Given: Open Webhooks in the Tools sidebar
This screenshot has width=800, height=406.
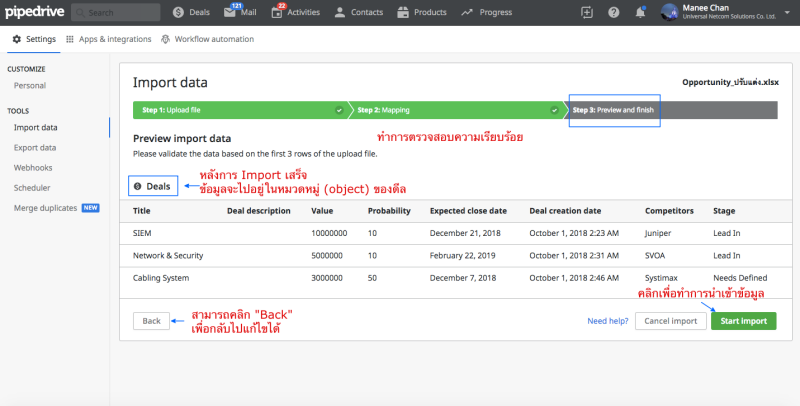Looking at the screenshot, I should coord(33,168).
